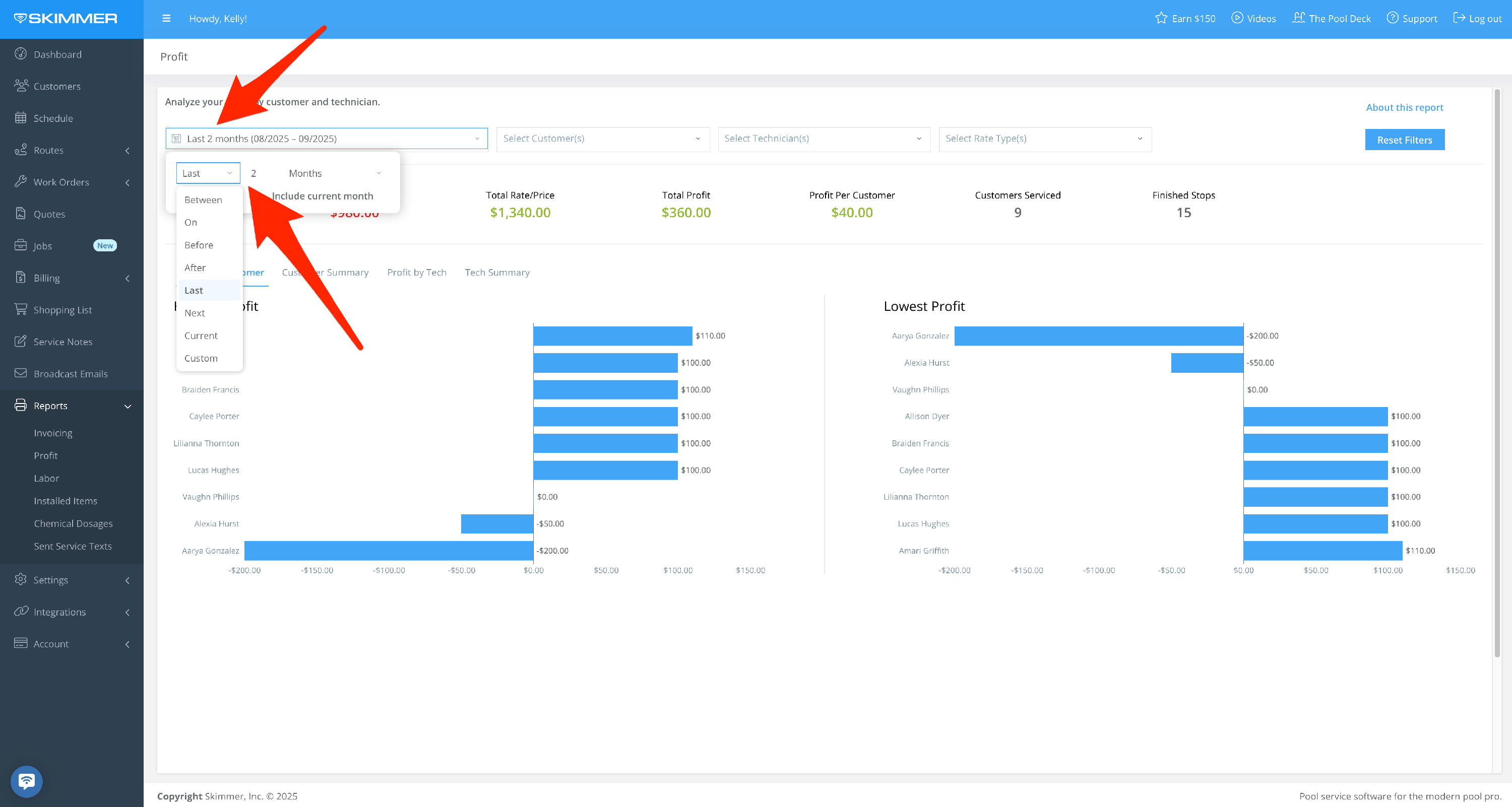Open The Pool Deck icon link
This screenshot has width=1512, height=807.
pos(1298,18)
